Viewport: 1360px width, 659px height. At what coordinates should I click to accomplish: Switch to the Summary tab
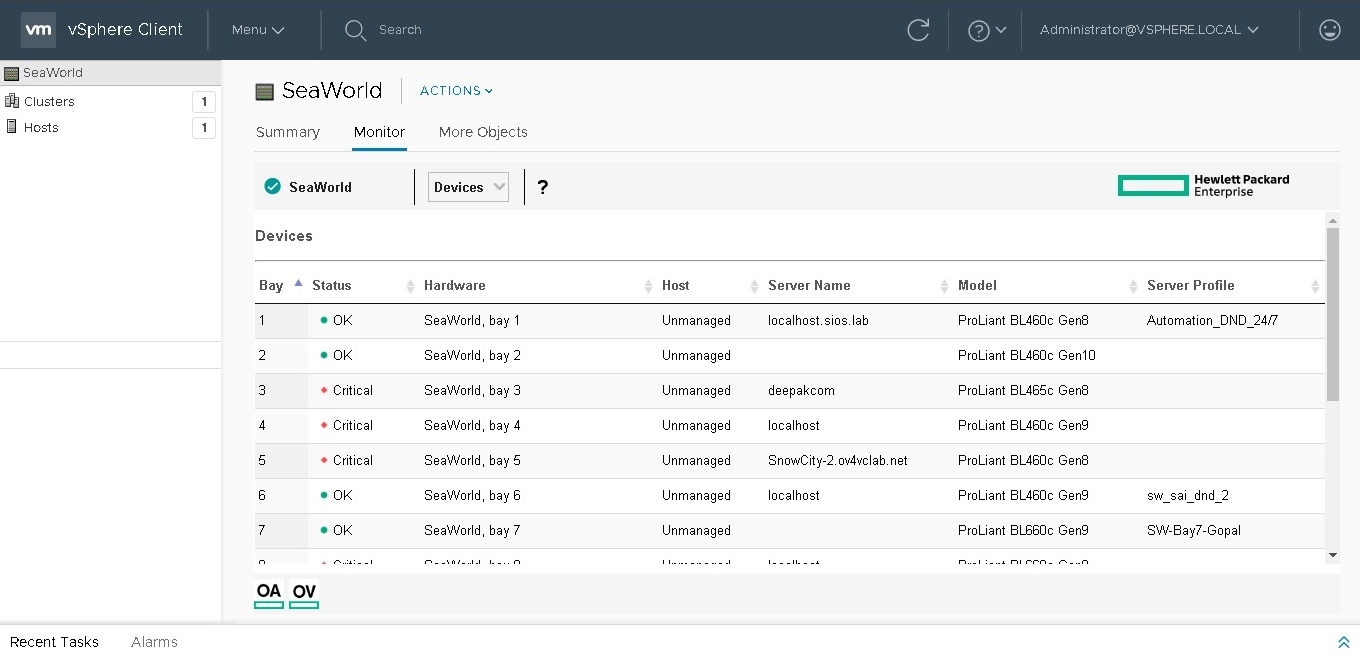[x=288, y=132]
